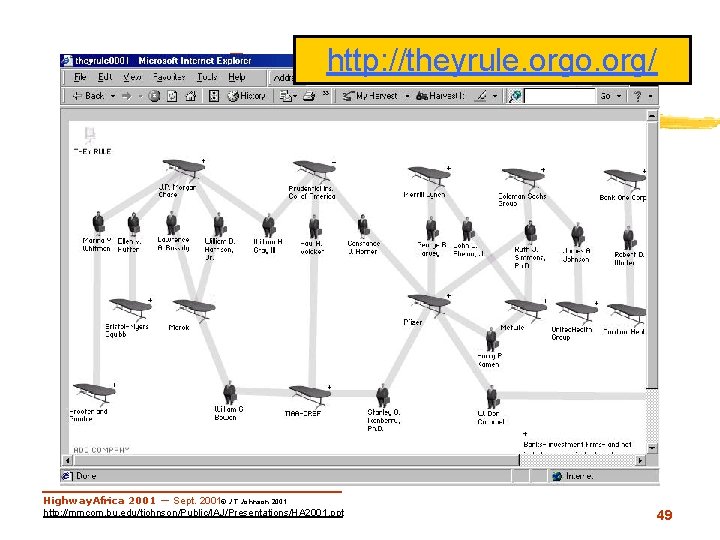The height and width of the screenshot is (540, 720).
Task: Select the Prudential Ins. Co. board table
Action: [314, 169]
